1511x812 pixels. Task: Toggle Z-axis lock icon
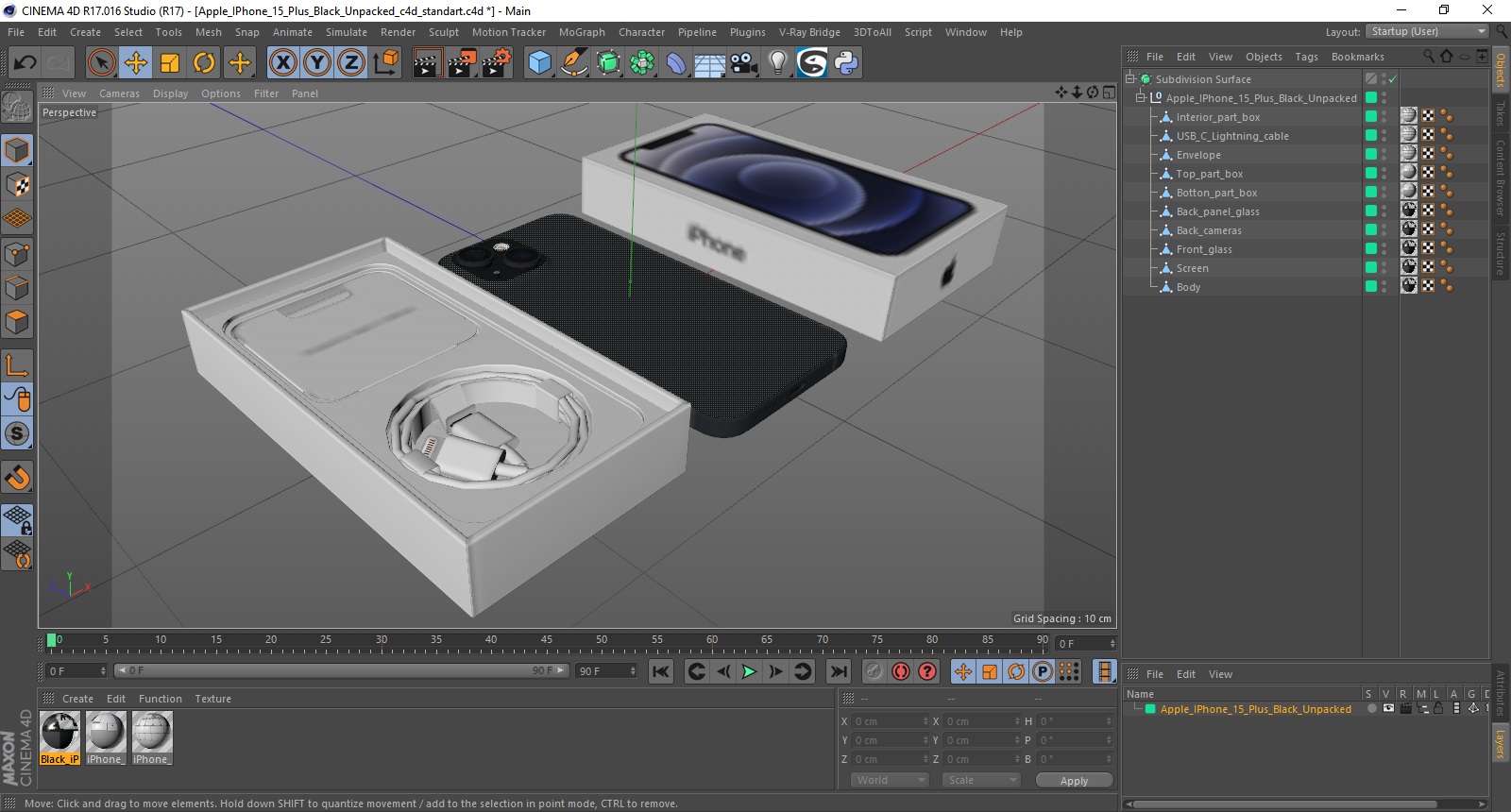[351, 63]
